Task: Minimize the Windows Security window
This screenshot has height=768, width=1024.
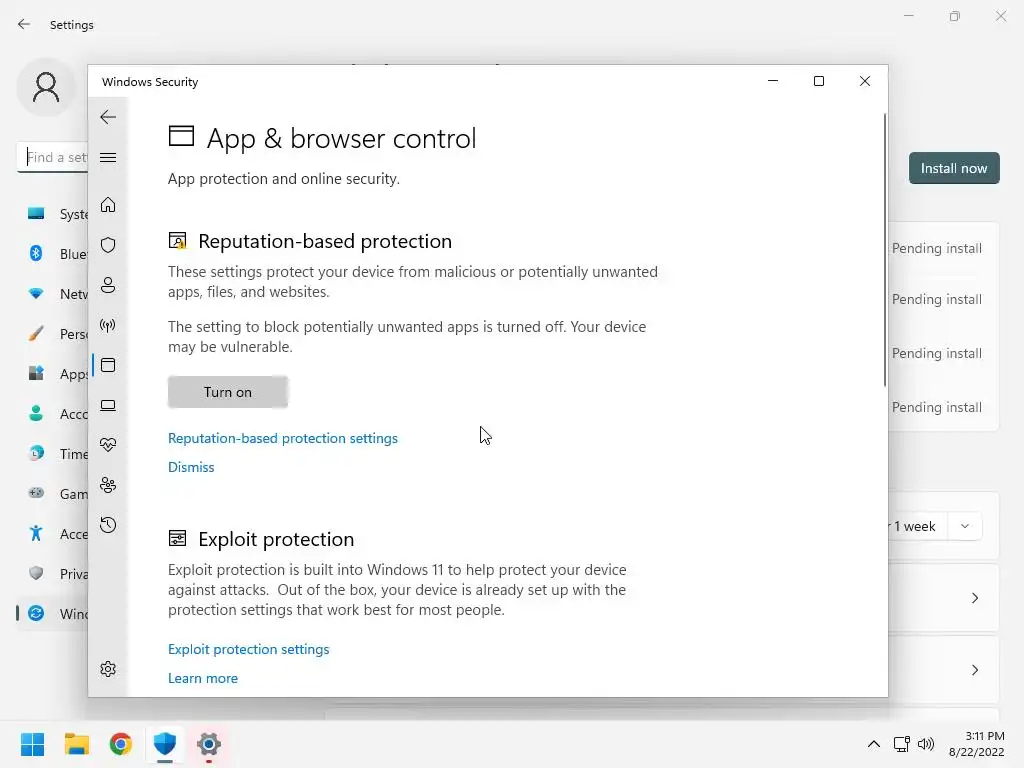Action: [x=773, y=81]
